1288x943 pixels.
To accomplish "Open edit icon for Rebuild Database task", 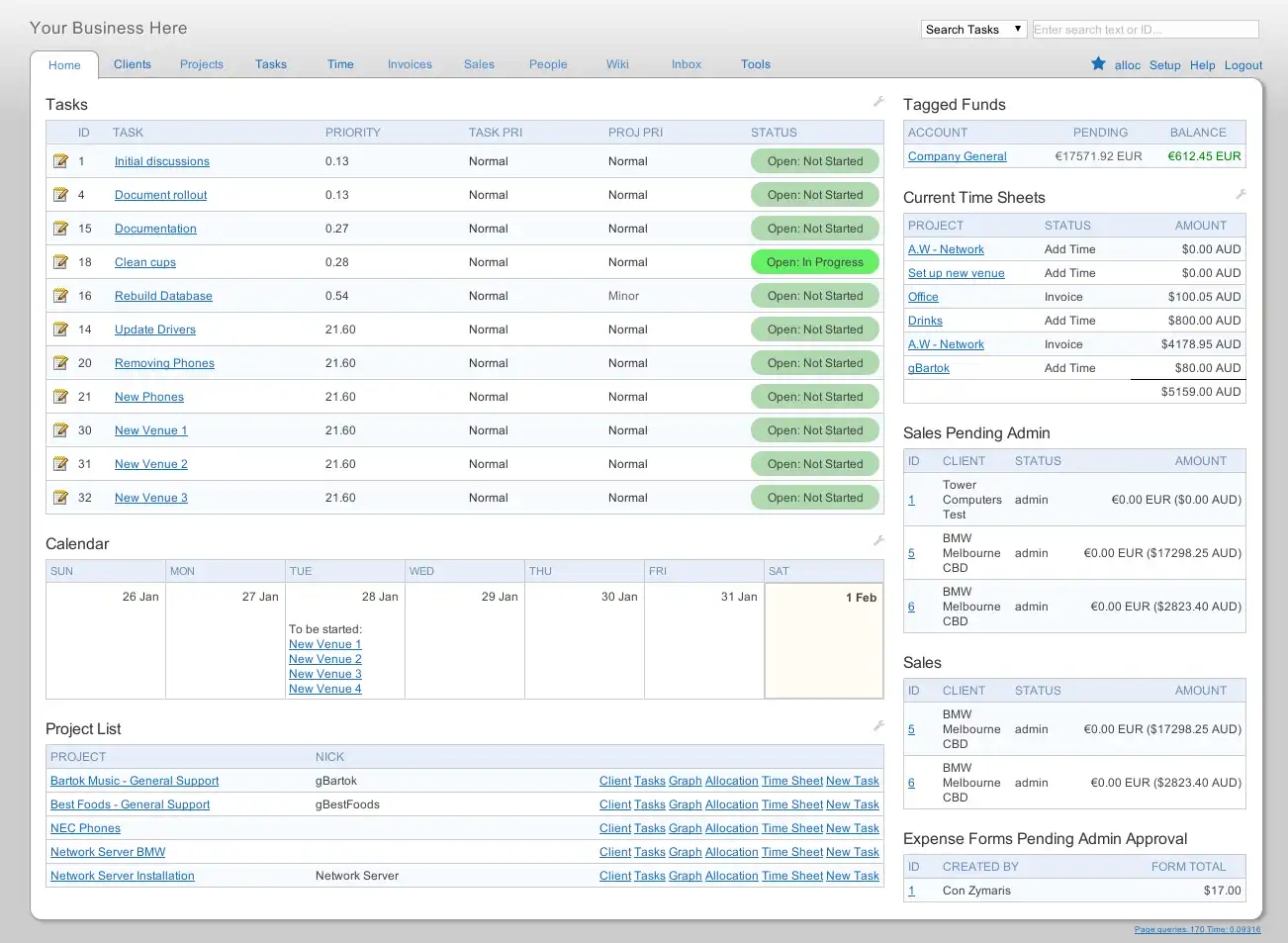I will pyautogui.click(x=60, y=296).
